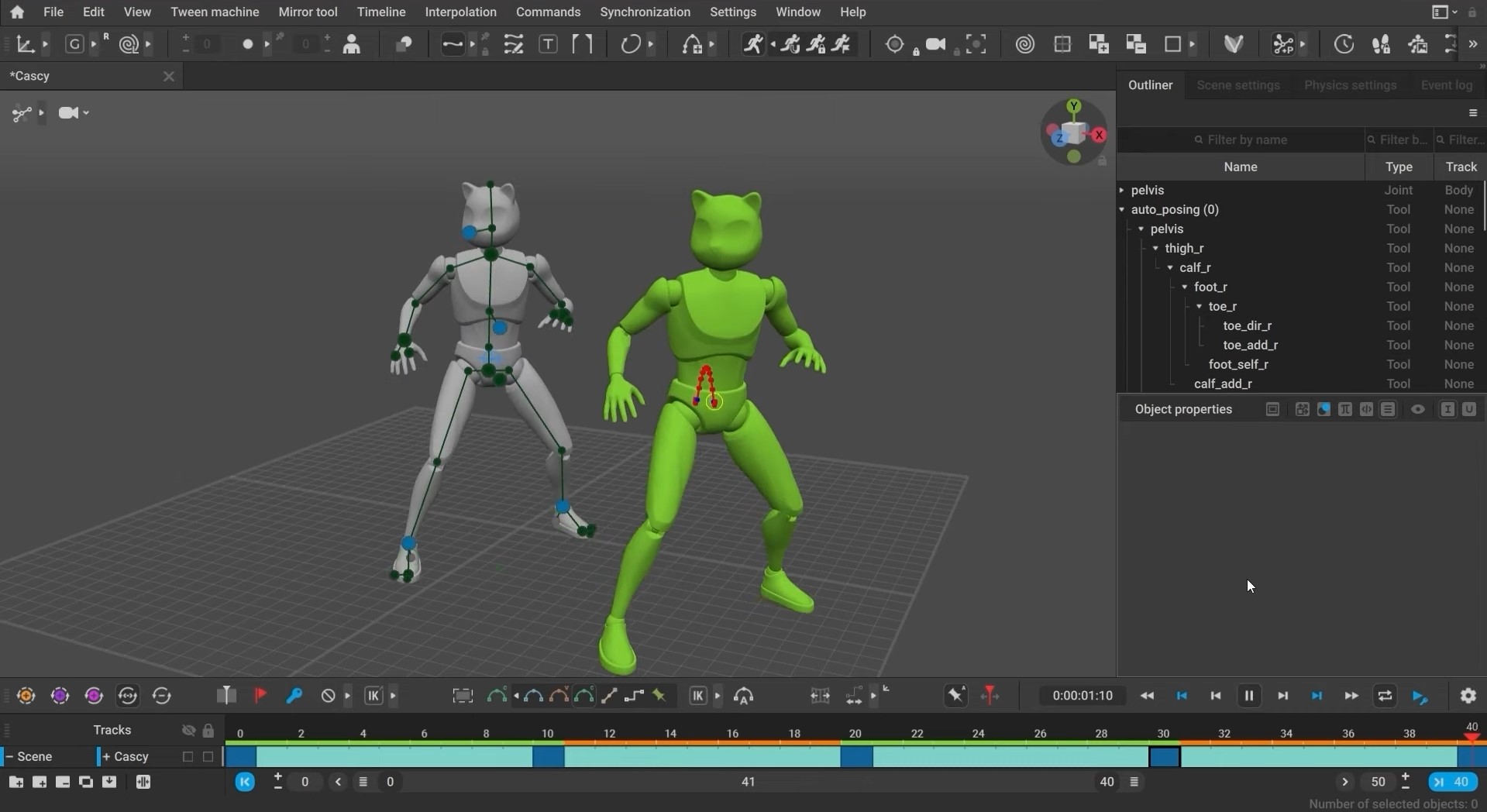Jump to the next keyframe
Viewport: 1487px width, 812px height.
pyautogui.click(x=1317, y=696)
